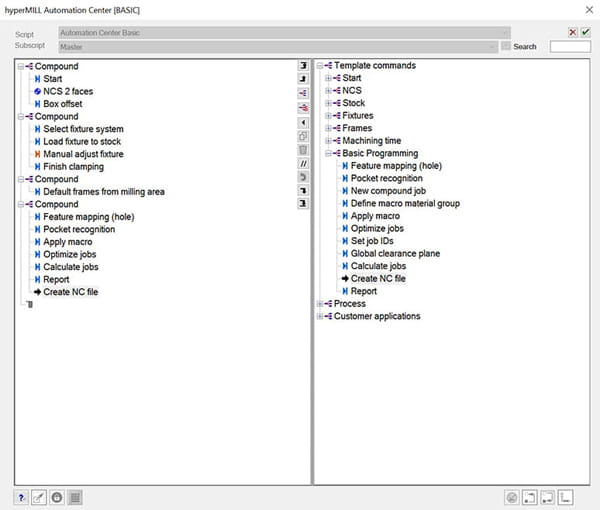Select New compound job template command

tap(388, 191)
